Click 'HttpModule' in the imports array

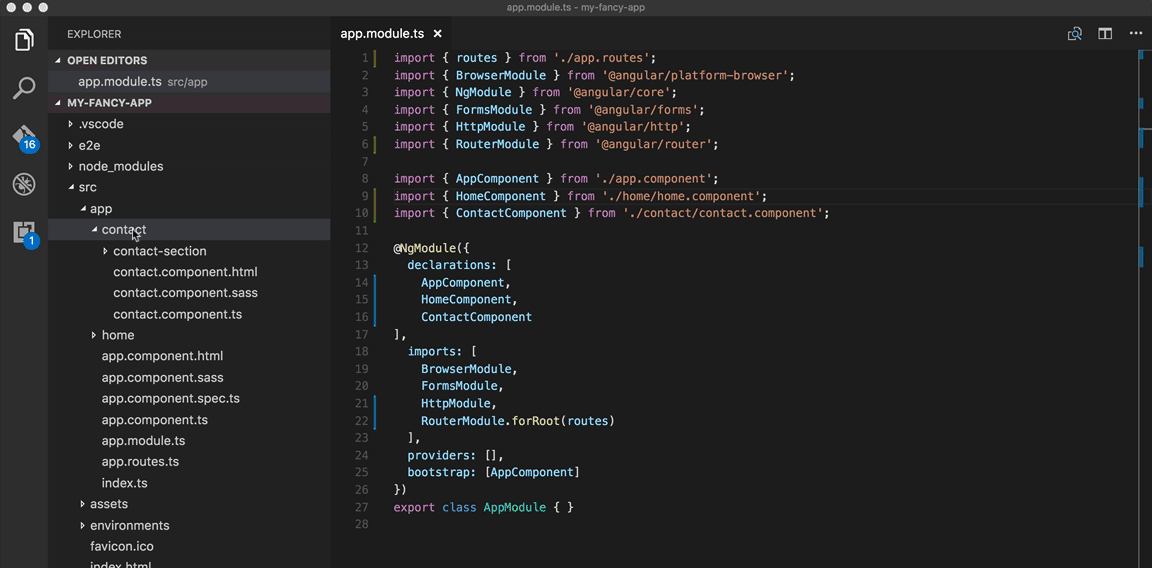(x=456, y=403)
